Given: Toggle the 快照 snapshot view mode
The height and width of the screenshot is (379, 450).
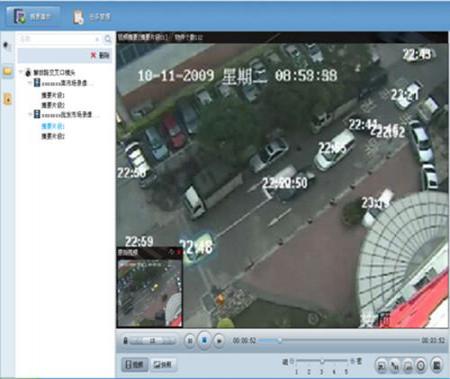Looking at the screenshot, I should coord(163,365).
